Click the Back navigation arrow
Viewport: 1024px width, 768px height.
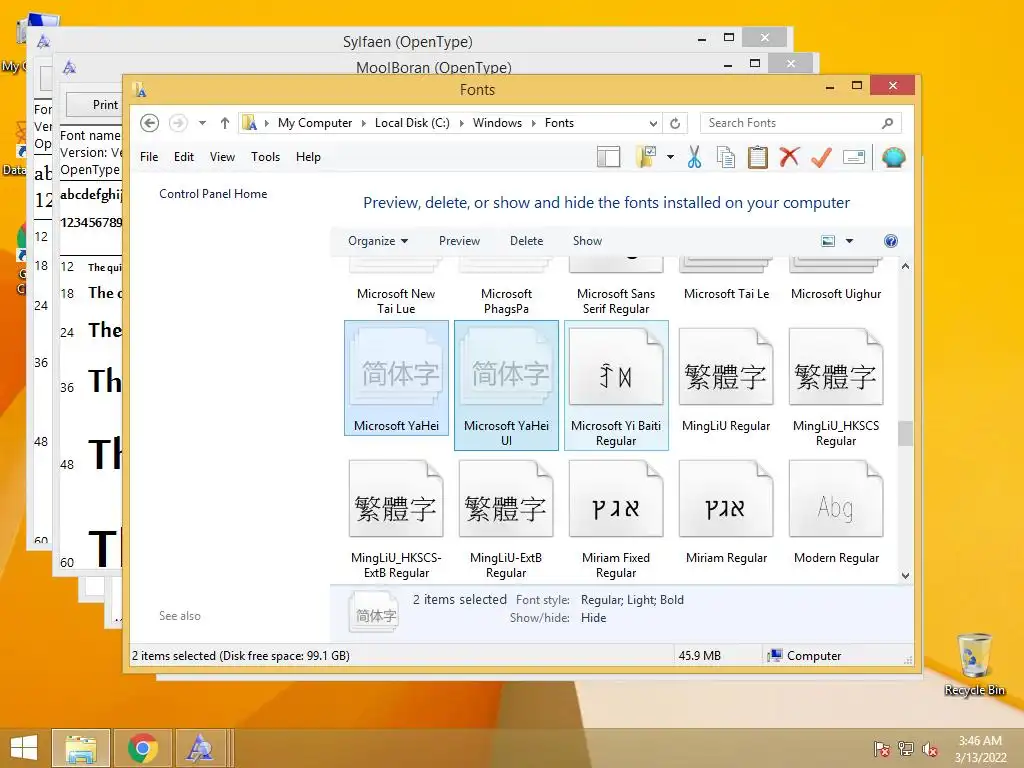coord(150,123)
